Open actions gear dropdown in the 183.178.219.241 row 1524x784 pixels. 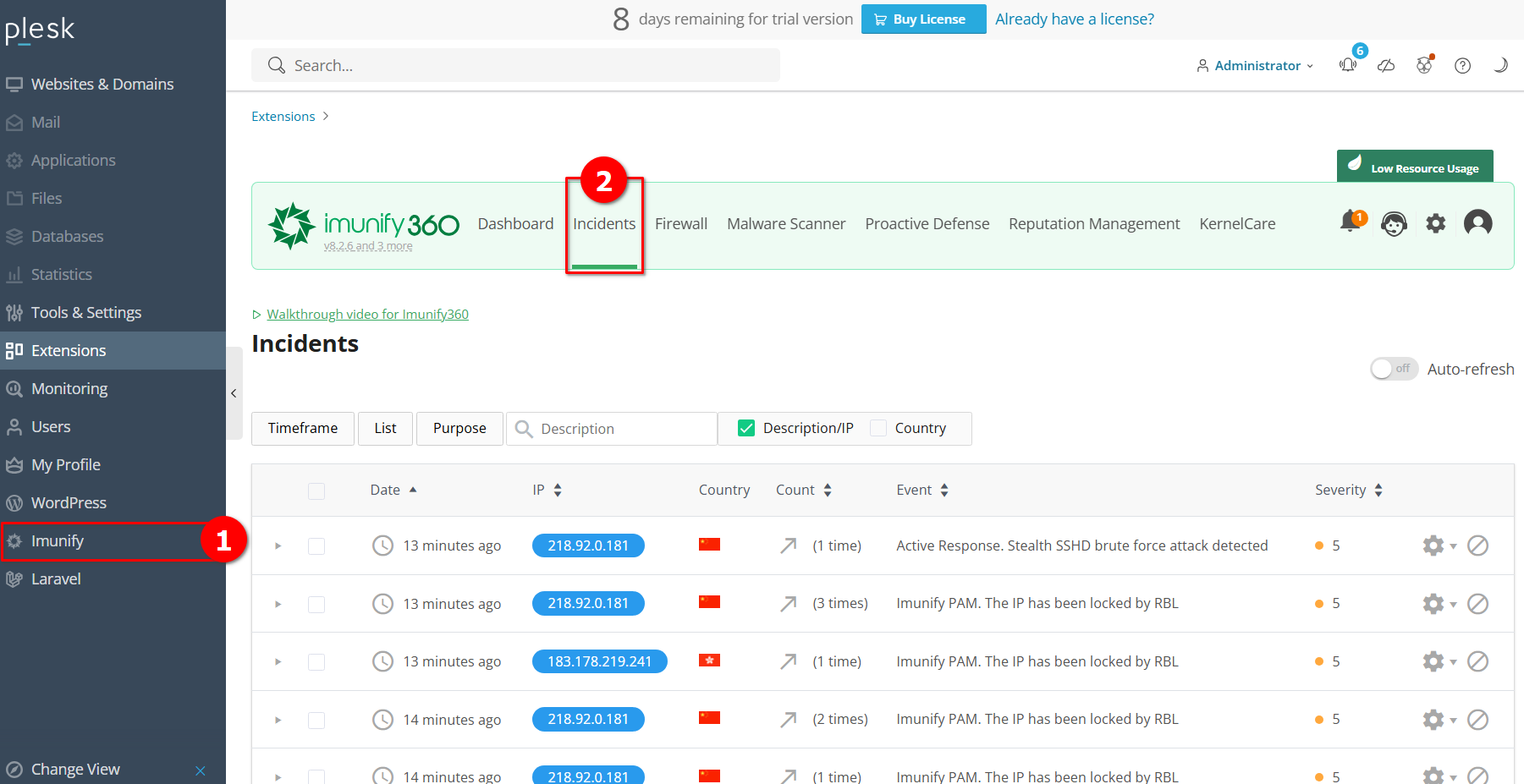[1439, 661]
